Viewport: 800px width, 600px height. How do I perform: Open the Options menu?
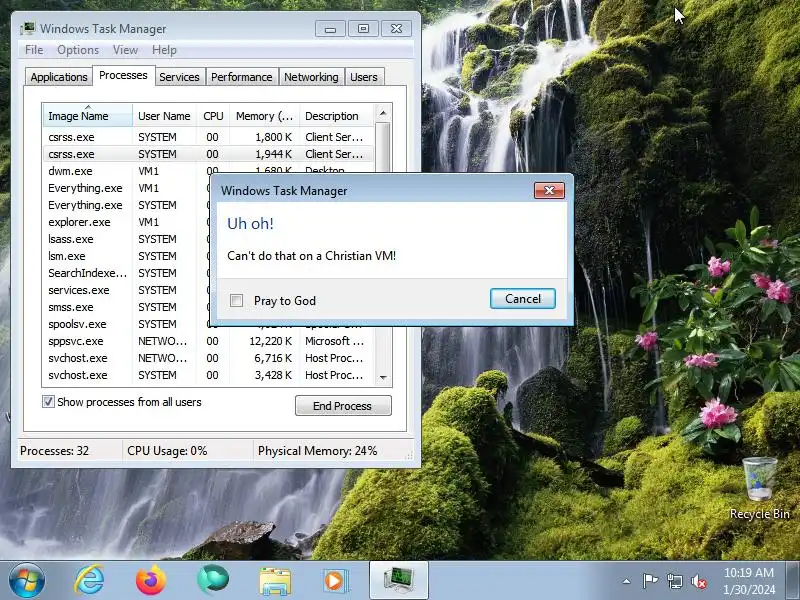click(x=78, y=49)
